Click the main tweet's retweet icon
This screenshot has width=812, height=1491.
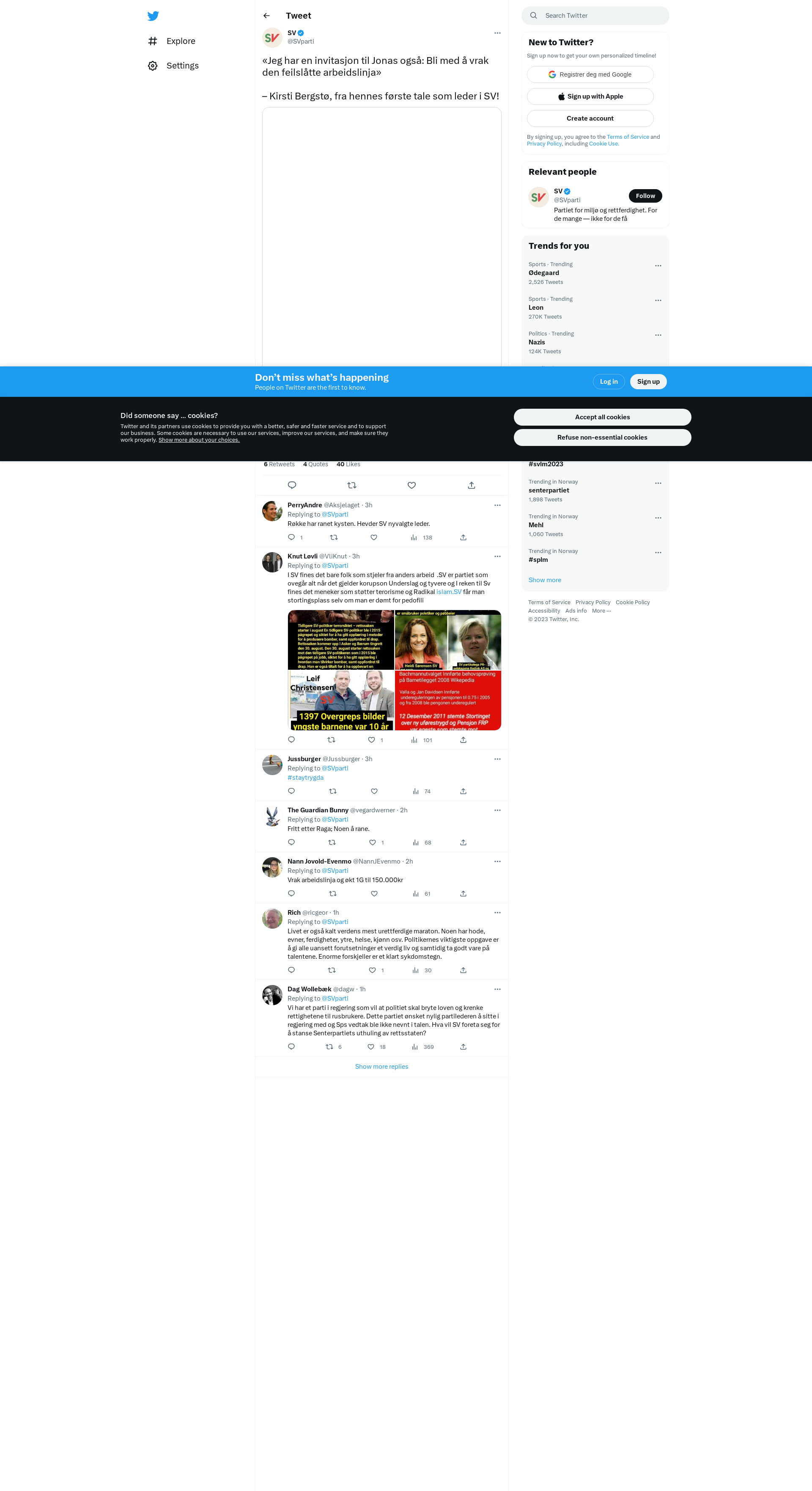click(351, 485)
